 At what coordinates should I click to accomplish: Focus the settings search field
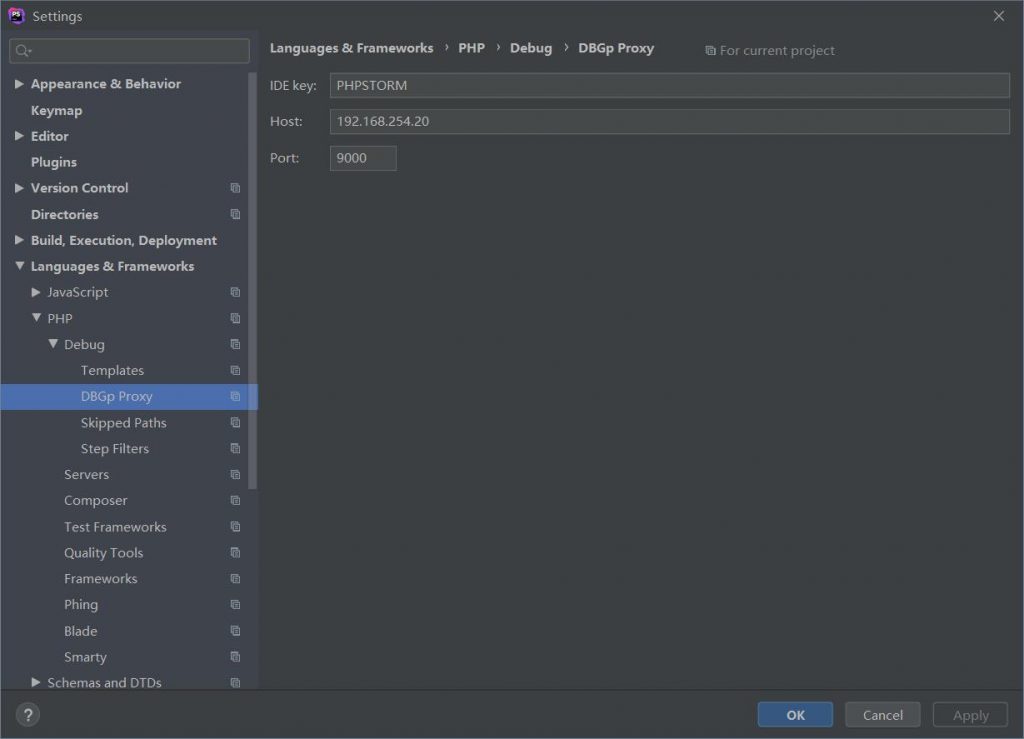coord(129,51)
